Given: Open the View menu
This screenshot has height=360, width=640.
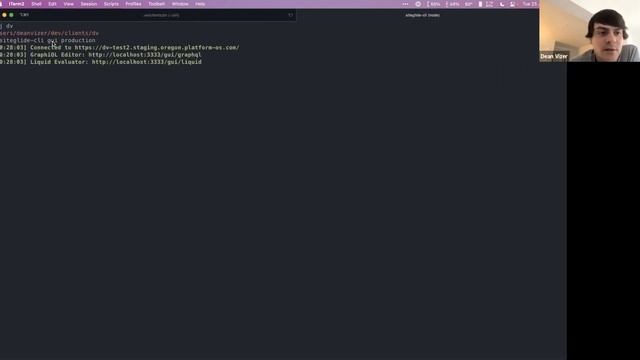Looking at the screenshot, I should point(69,4).
